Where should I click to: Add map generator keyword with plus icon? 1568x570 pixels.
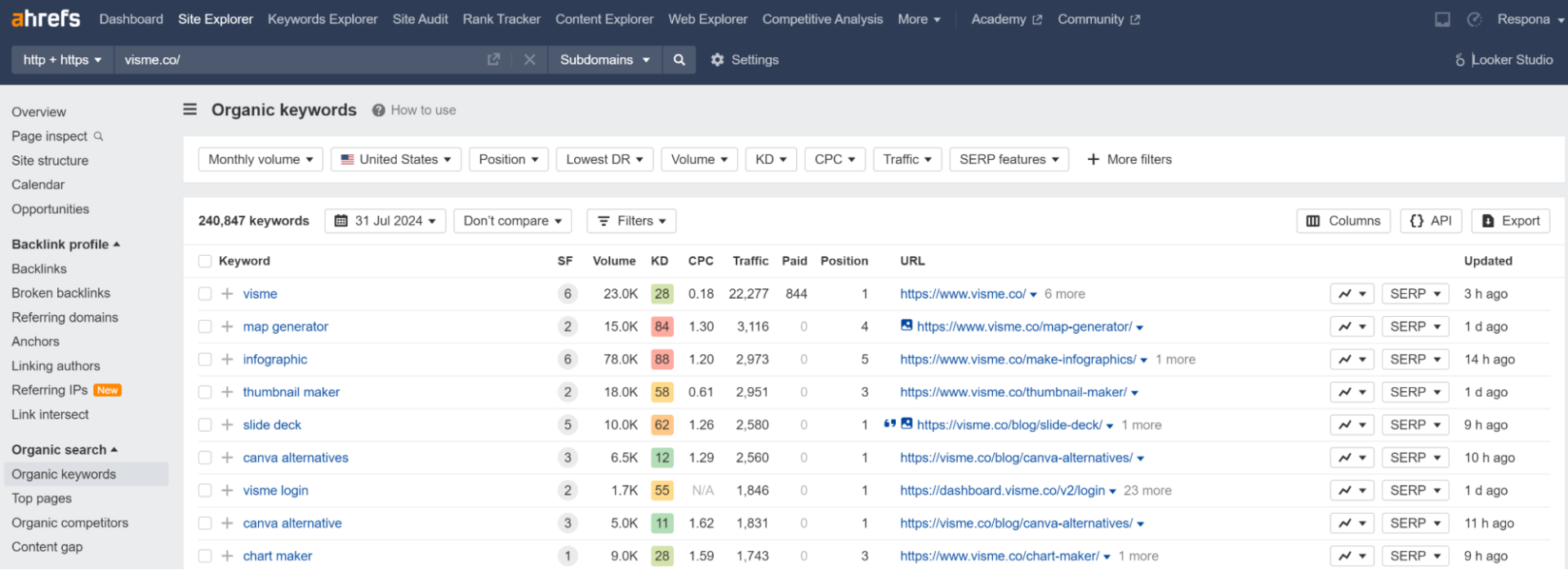(x=227, y=327)
